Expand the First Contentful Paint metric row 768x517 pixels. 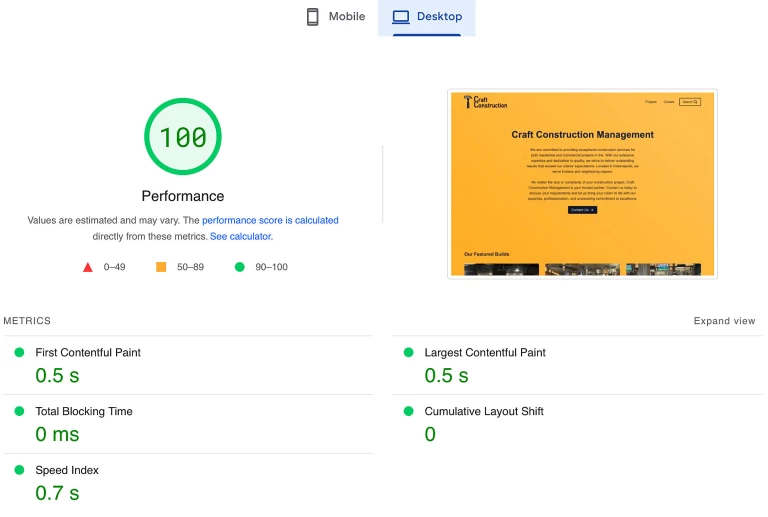[88, 353]
